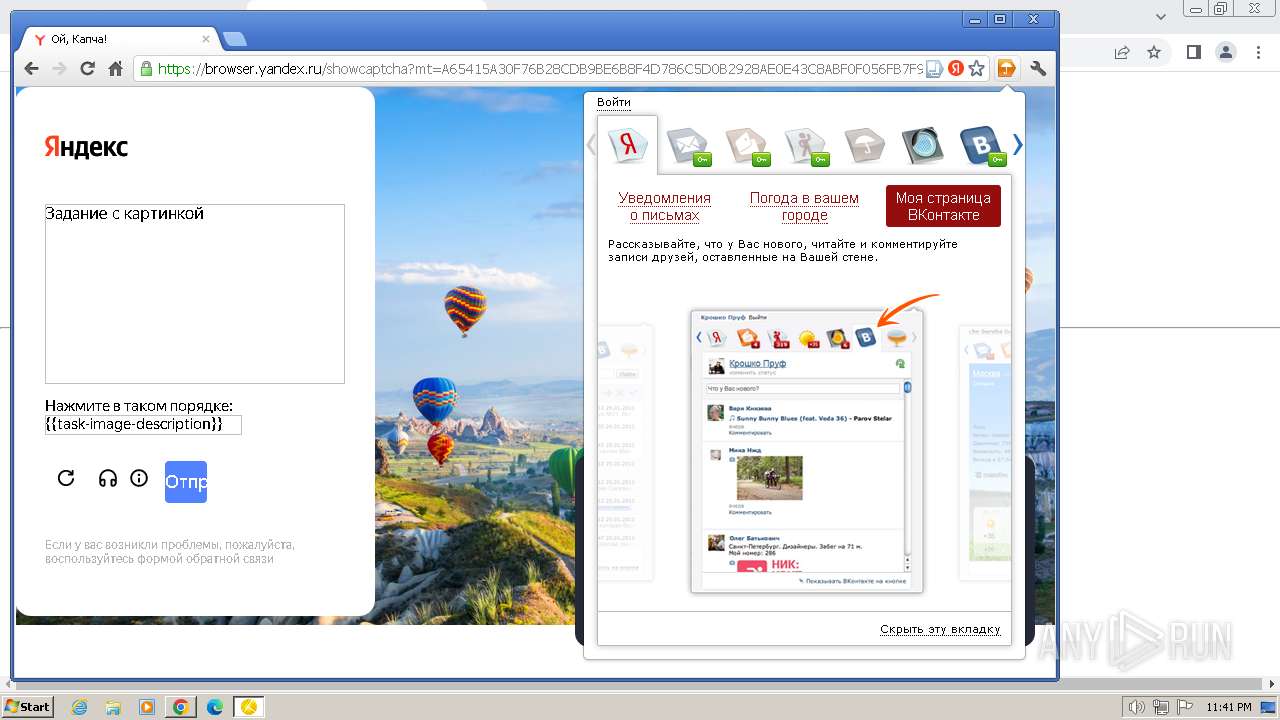Select the mail envelope service icon
The height and width of the screenshot is (720, 1280).
tap(687, 146)
